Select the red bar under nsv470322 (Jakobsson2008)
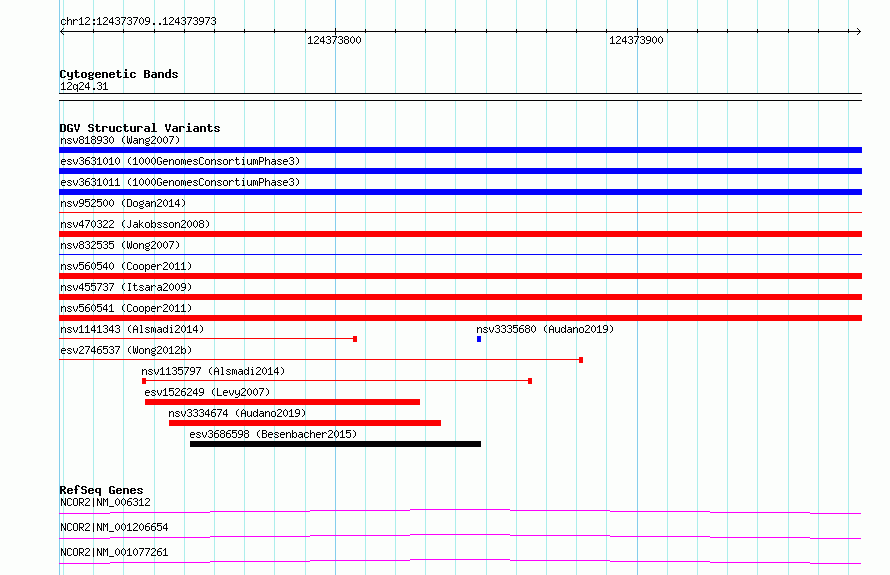This screenshot has width=890, height=575. point(460,234)
